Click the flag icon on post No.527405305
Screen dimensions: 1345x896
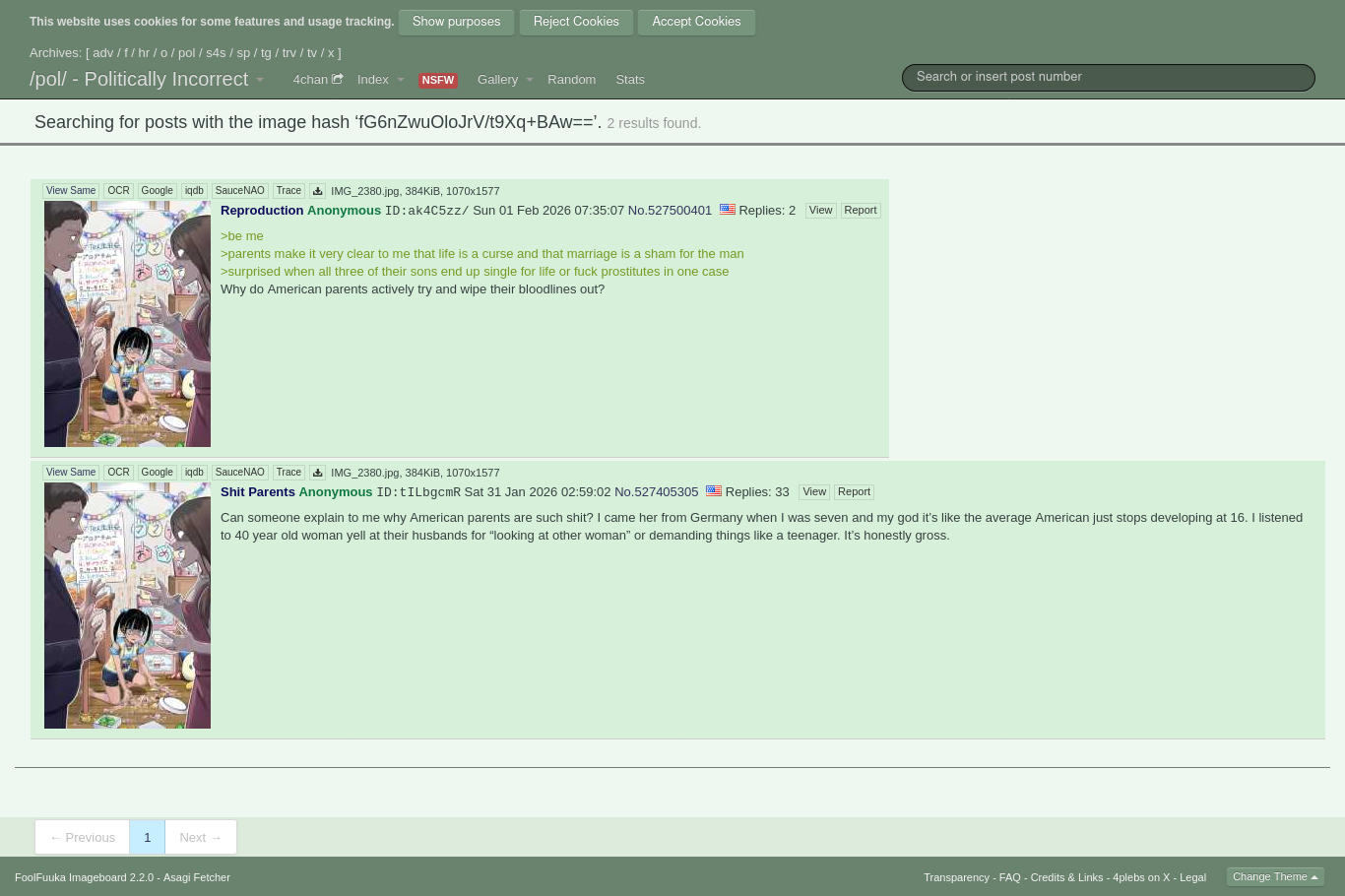(714, 490)
